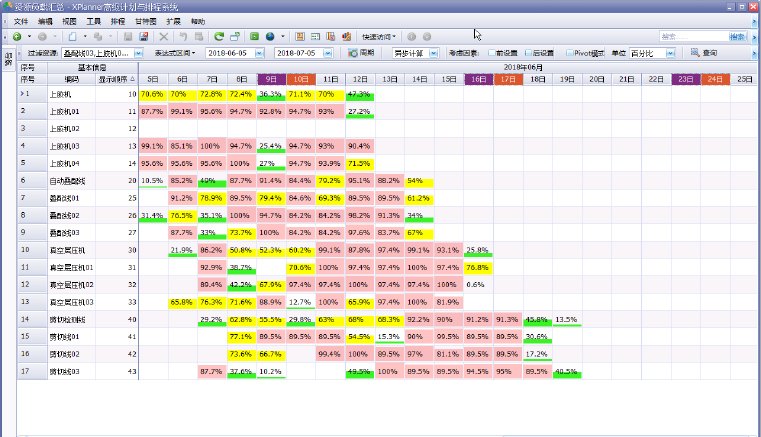Click the report sheet icon with red mark
761x437 pixels.
pos(331,36)
